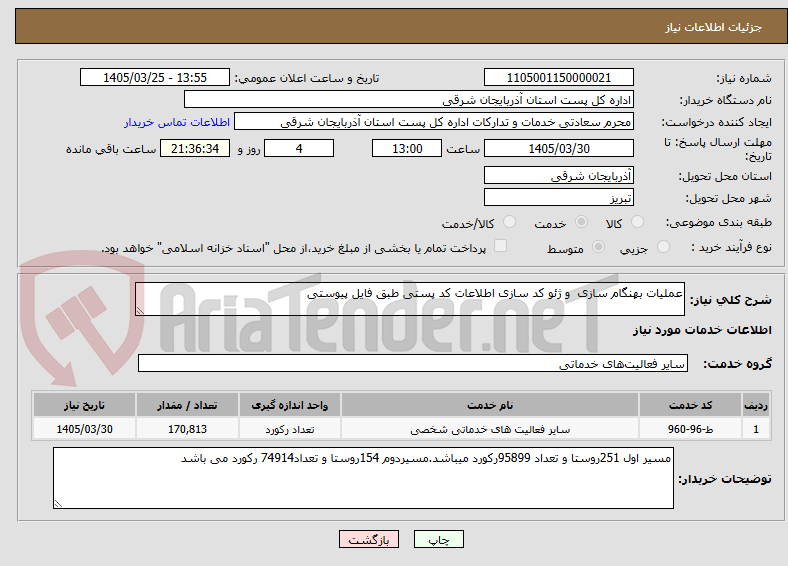The image size is (788, 566).
Task: Toggle the اسناد خزانه اسلامی payment checkbox
Action: [500, 245]
